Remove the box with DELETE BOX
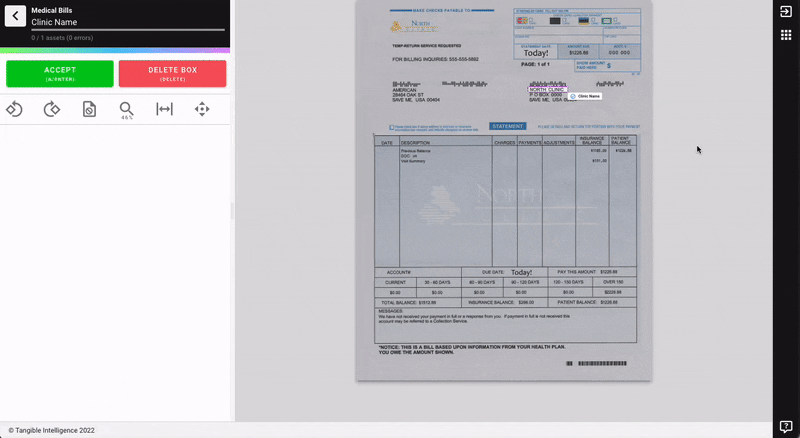800x438 pixels. (172, 74)
